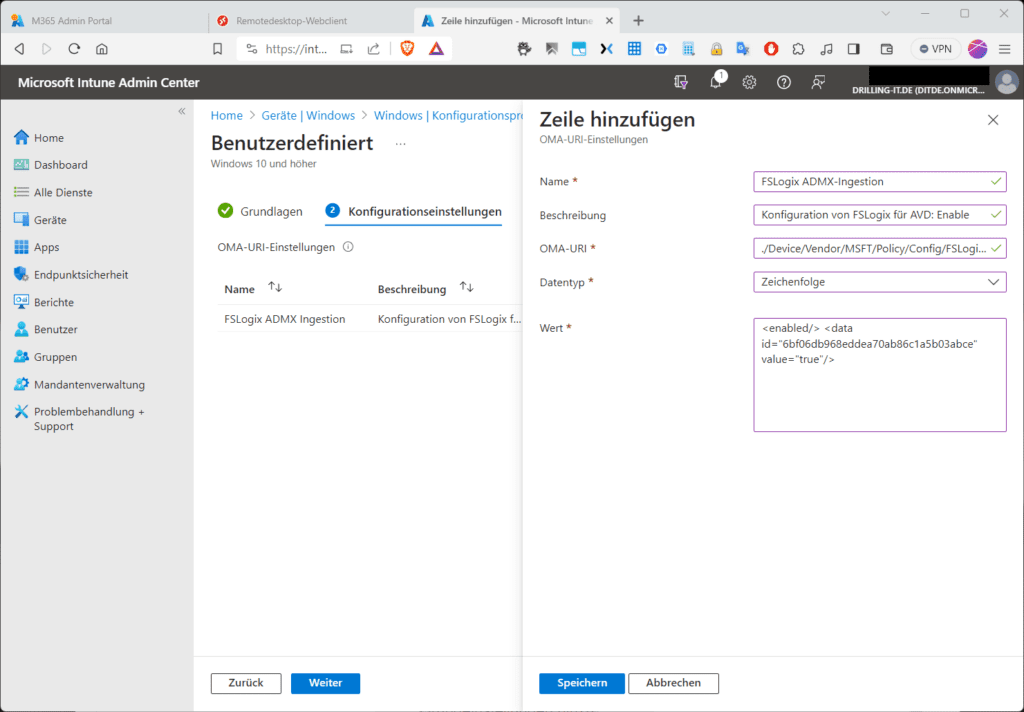Open more options ellipsis beside Benutzerdefiniert
1024x712 pixels.
tap(400, 143)
